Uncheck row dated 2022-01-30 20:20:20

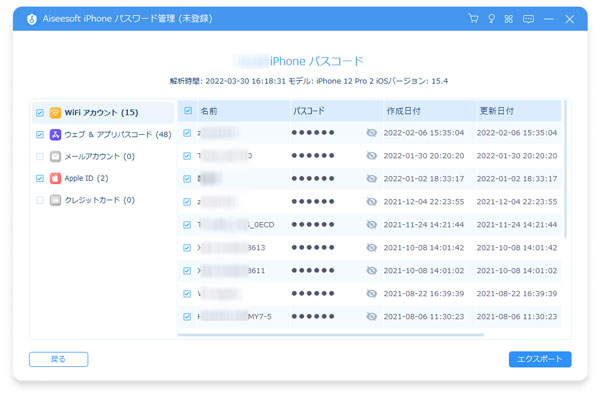pos(187,156)
